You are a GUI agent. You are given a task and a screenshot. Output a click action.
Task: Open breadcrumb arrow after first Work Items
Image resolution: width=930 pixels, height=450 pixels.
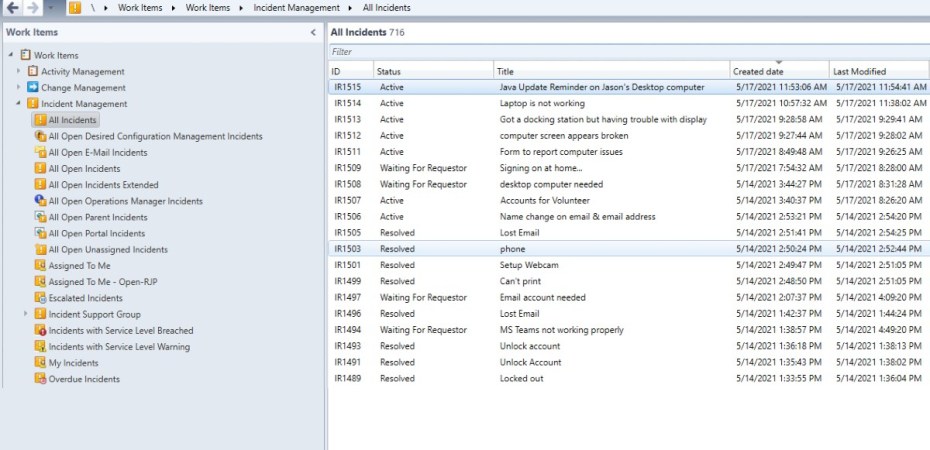174,8
